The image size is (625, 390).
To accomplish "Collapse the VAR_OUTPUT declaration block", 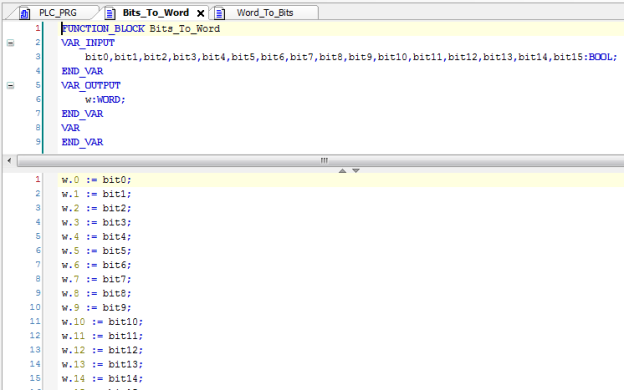I will (x=10, y=85).
